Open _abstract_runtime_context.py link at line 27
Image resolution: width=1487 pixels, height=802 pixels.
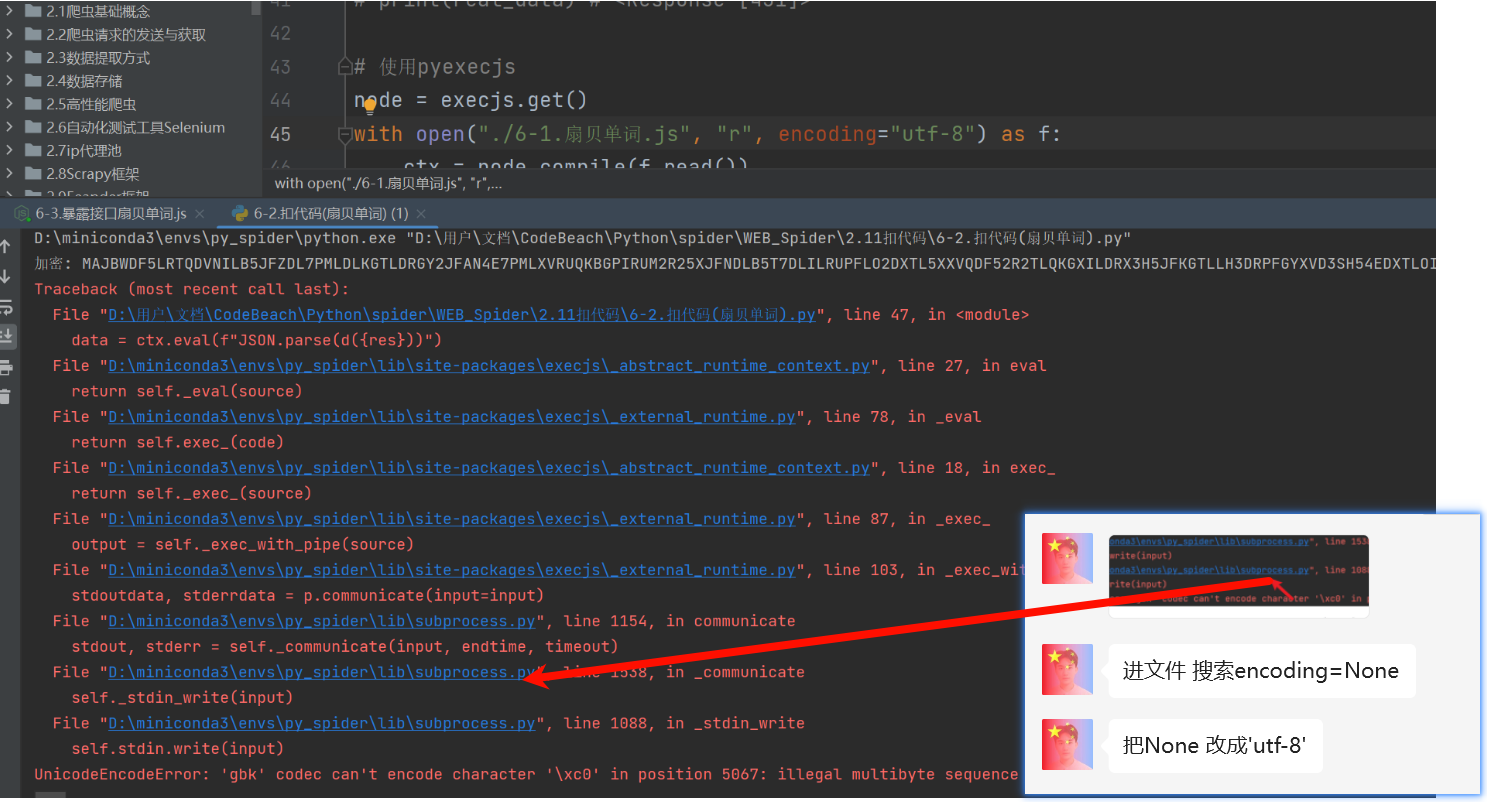pos(488,366)
